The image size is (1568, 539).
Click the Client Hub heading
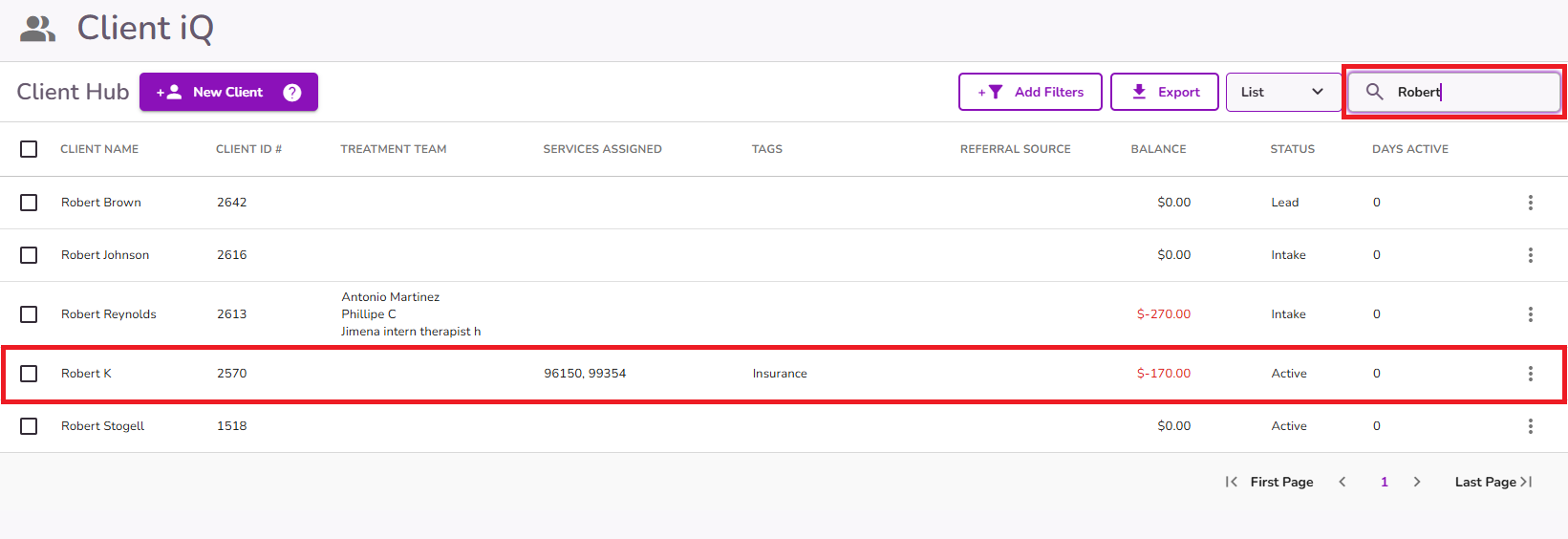(x=73, y=92)
